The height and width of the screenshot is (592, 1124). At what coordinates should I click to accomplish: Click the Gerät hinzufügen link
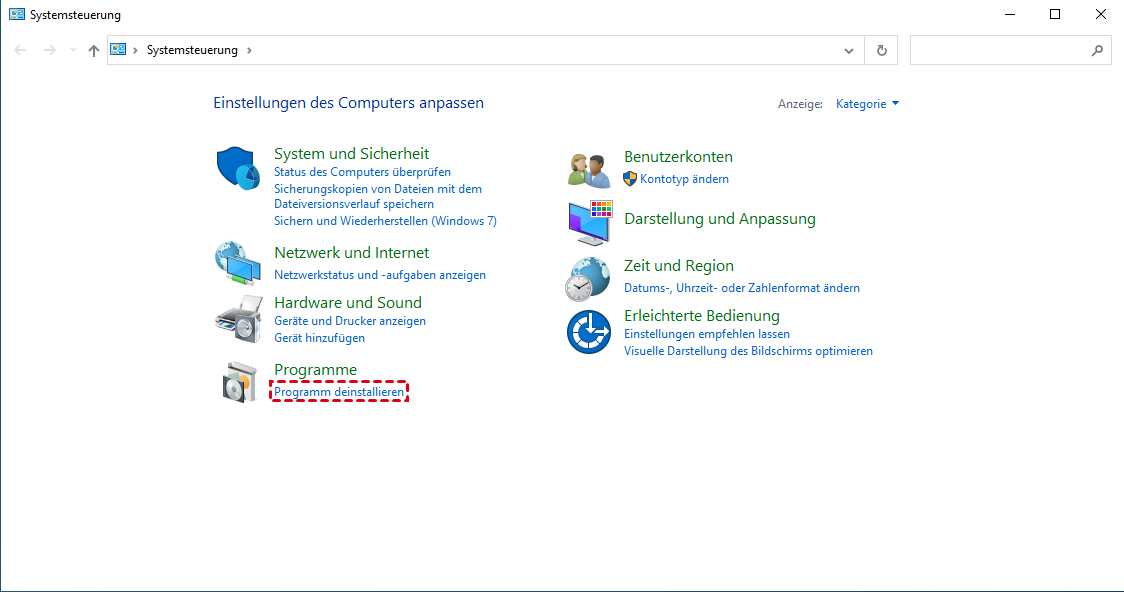[319, 338]
